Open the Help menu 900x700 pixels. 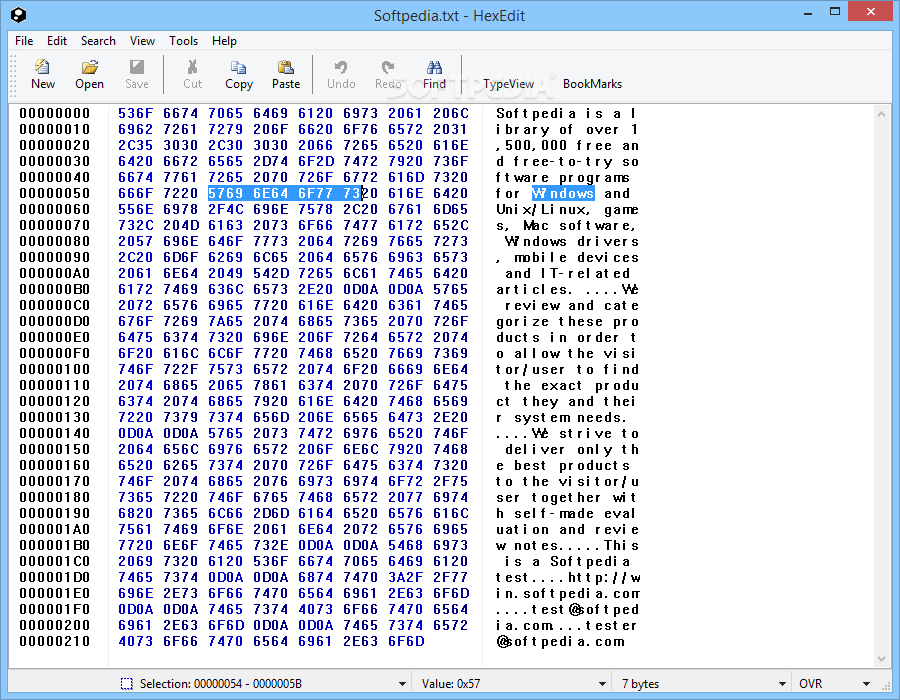224,41
